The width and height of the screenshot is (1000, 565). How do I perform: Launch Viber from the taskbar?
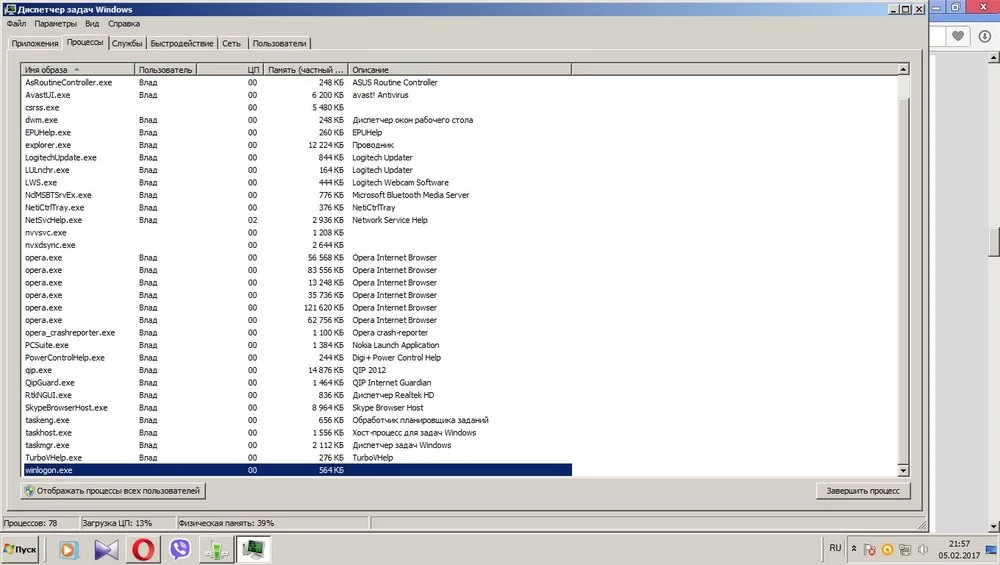[x=181, y=549]
